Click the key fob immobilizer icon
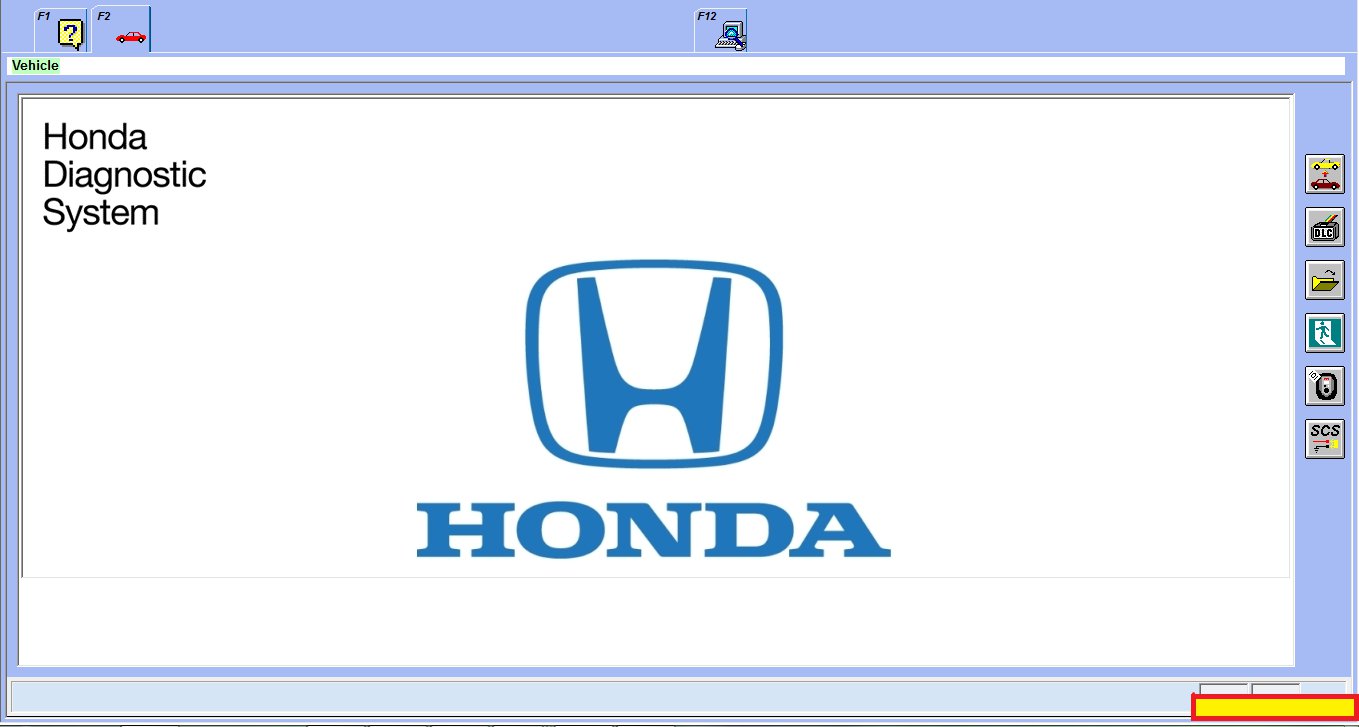Screen dimensions: 1359x727 (x=1325, y=386)
